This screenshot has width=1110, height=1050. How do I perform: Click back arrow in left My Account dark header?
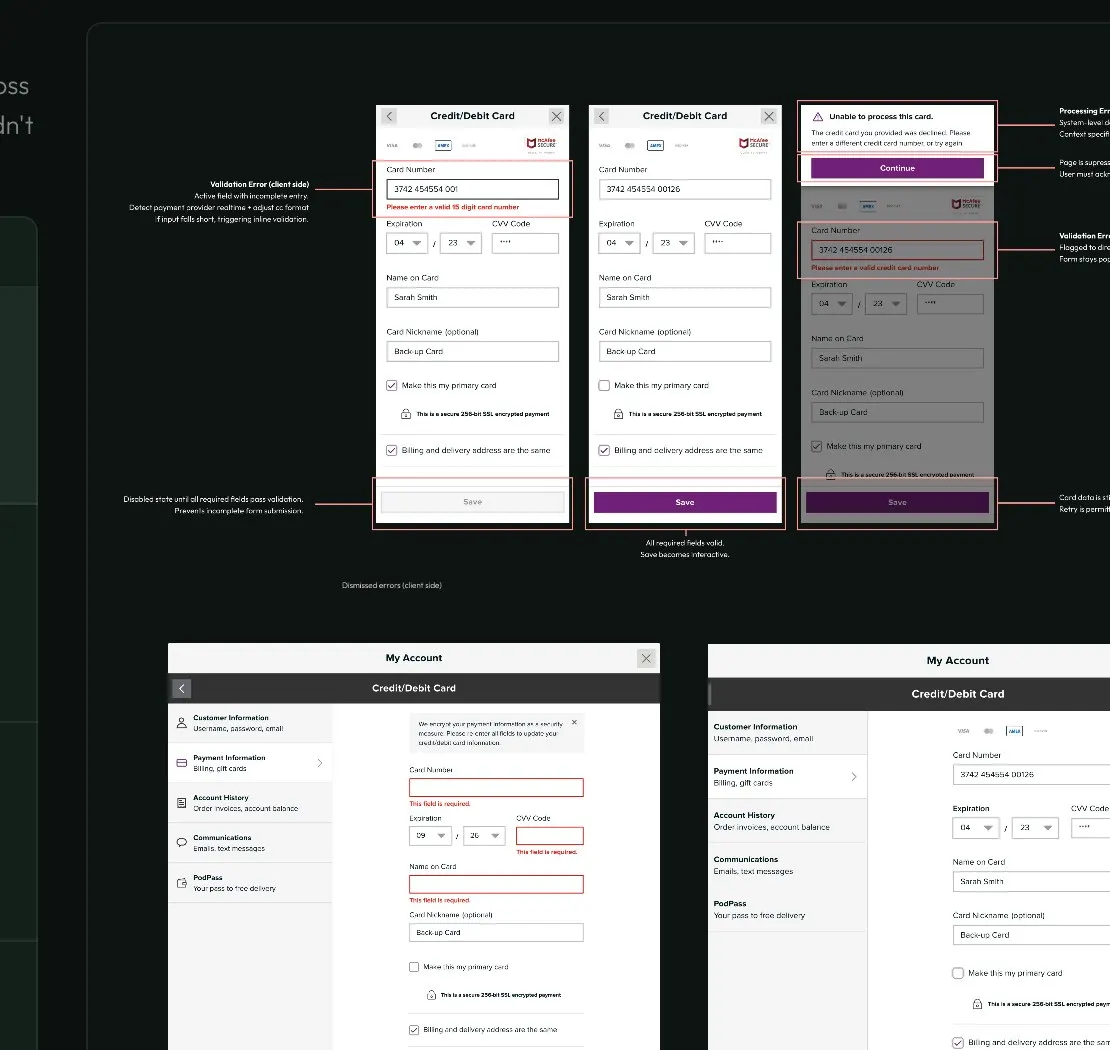pyautogui.click(x=182, y=688)
